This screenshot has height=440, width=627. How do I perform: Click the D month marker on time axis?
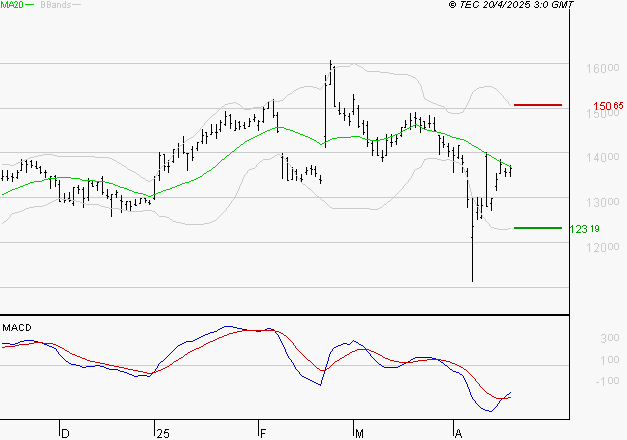[66, 433]
